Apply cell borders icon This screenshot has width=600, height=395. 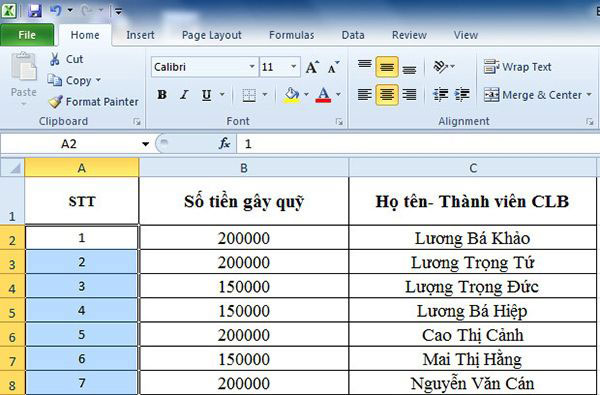pyautogui.click(x=249, y=95)
